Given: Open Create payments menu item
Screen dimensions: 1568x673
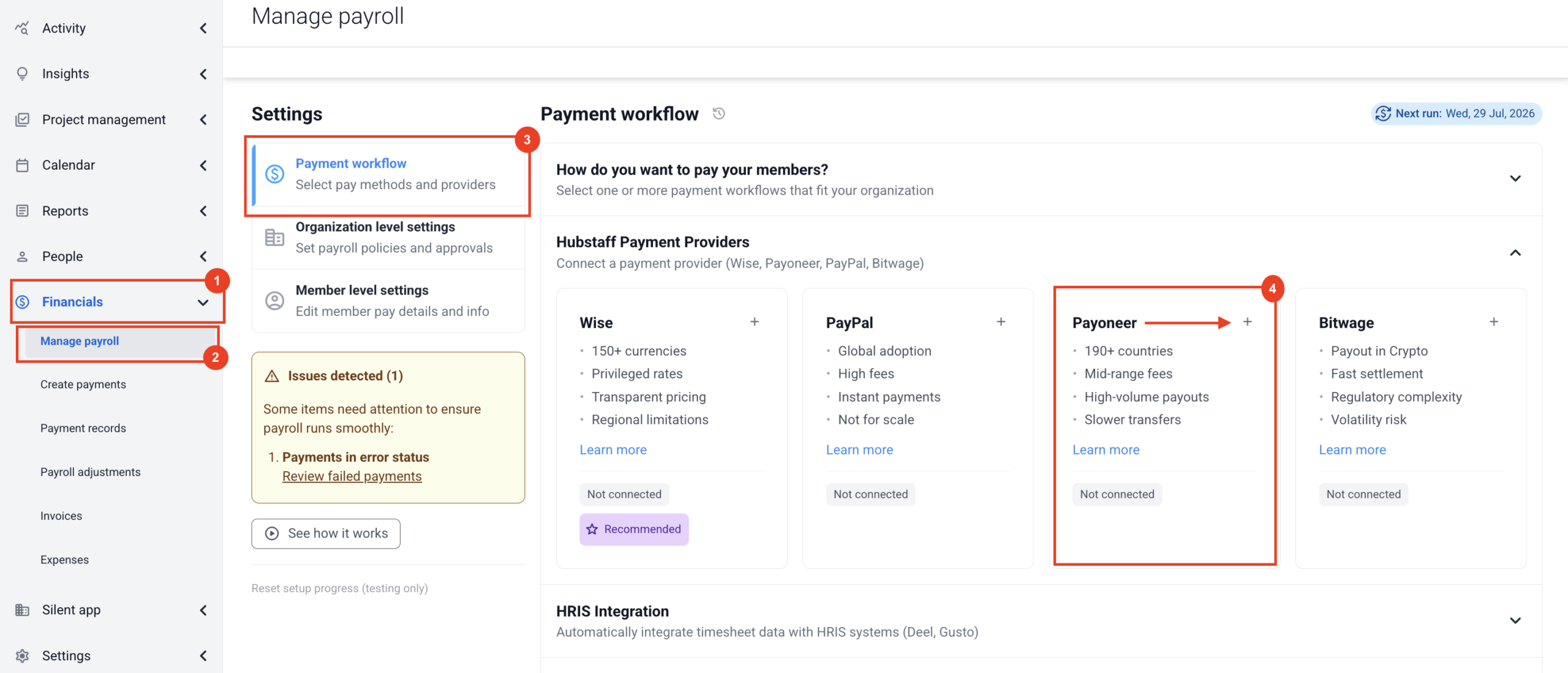Looking at the screenshot, I should (x=83, y=385).
